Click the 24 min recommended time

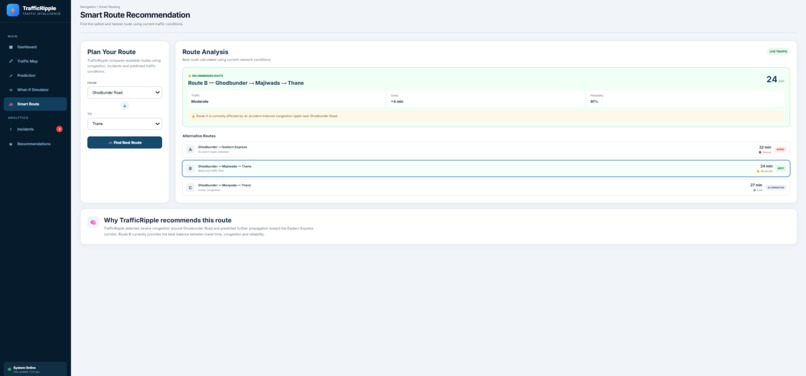775,79
